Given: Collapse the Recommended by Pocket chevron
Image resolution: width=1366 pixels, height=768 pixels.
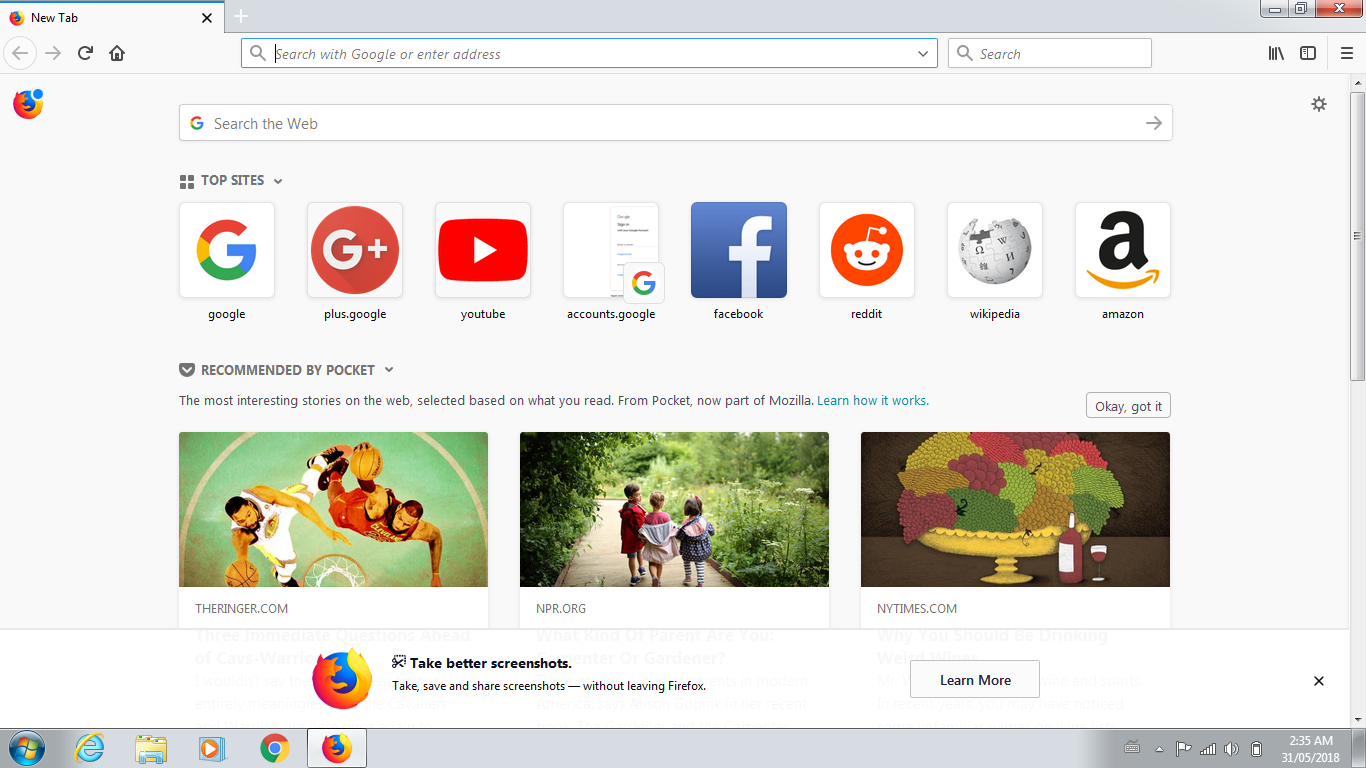Looking at the screenshot, I should (x=389, y=370).
